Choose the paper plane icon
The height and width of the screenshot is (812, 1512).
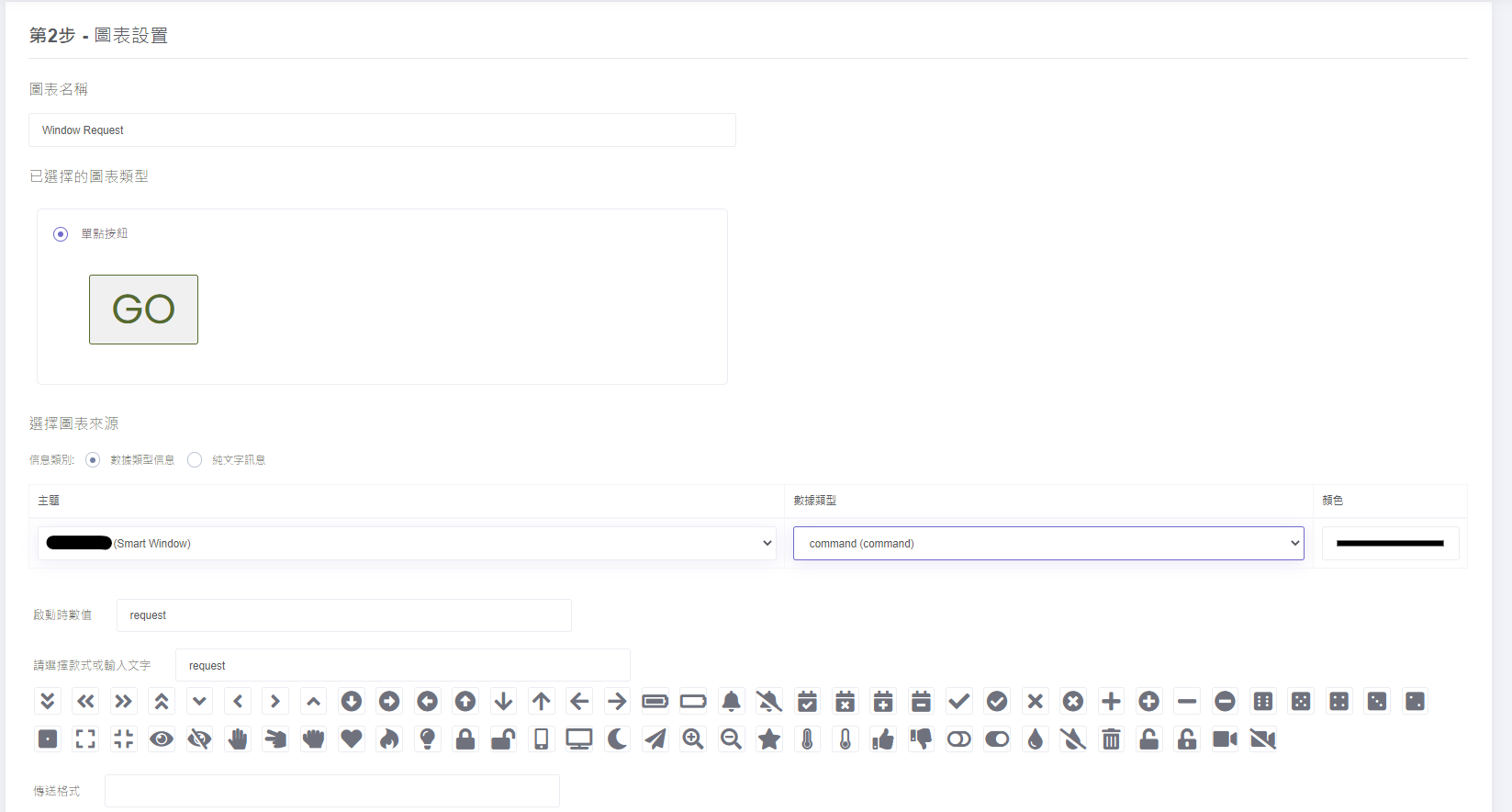[655, 739]
